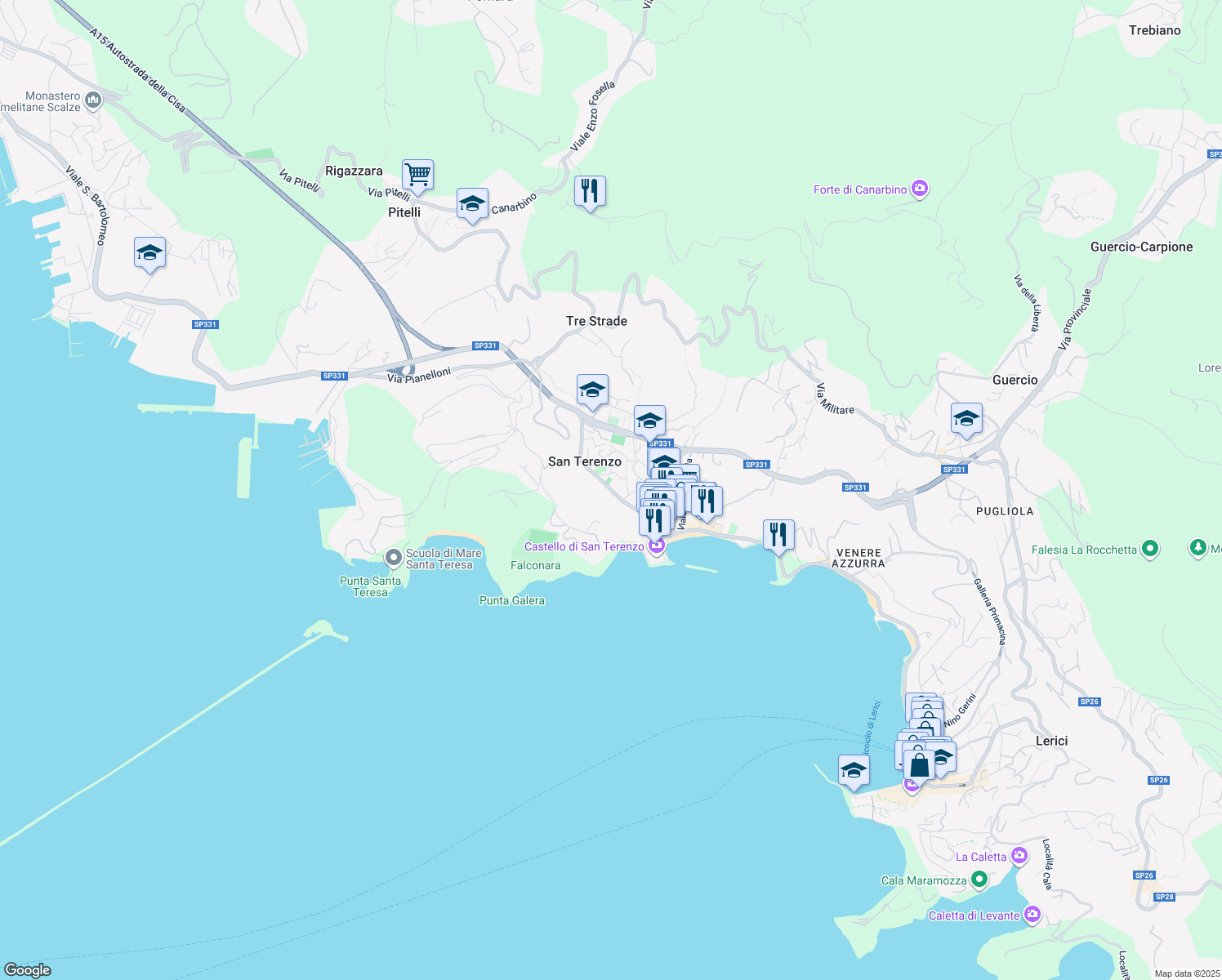Click the VENERE AZZURRA label
1222x980 pixels.
[859, 558]
